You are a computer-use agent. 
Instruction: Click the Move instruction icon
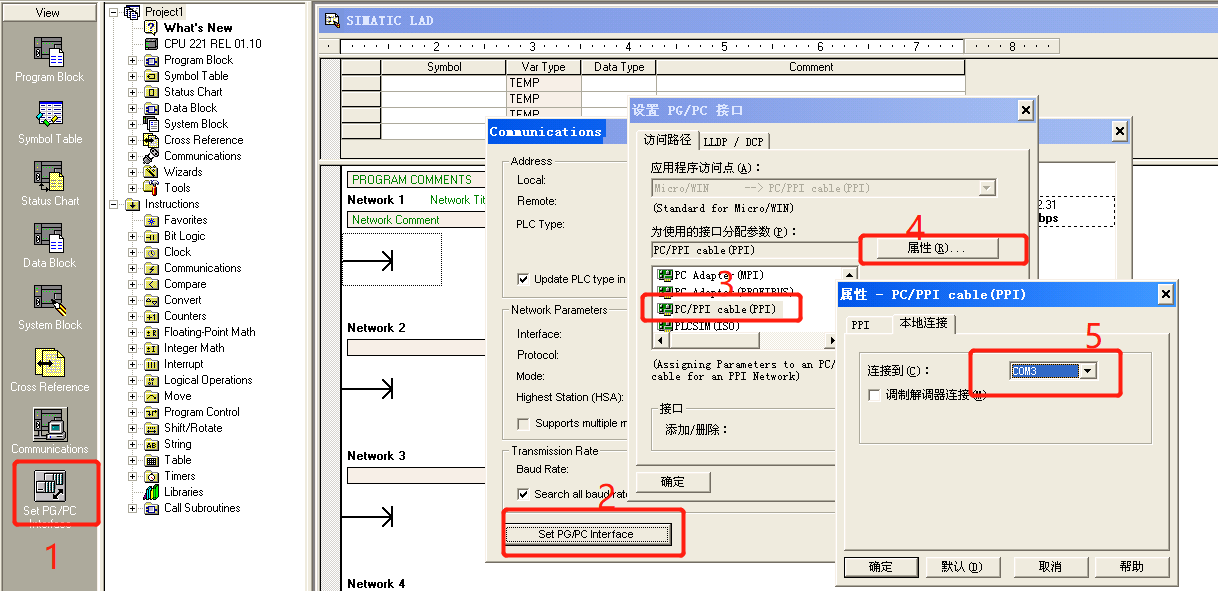point(151,396)
